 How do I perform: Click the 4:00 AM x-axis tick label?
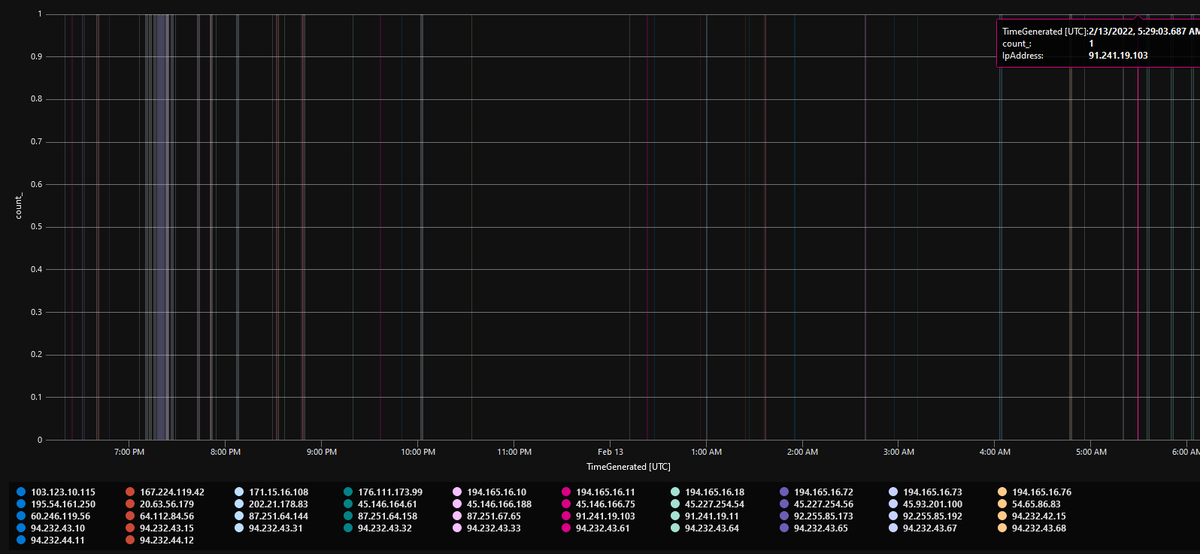click(x=995, y=453)
